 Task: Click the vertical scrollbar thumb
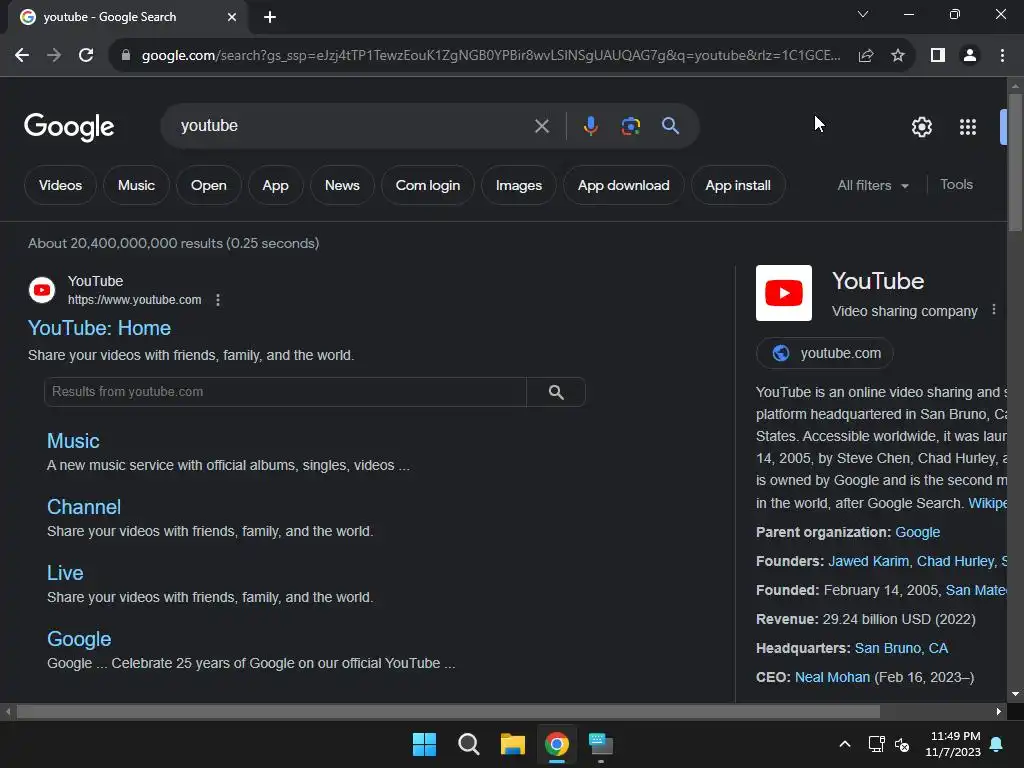[x=1015, y=162]
